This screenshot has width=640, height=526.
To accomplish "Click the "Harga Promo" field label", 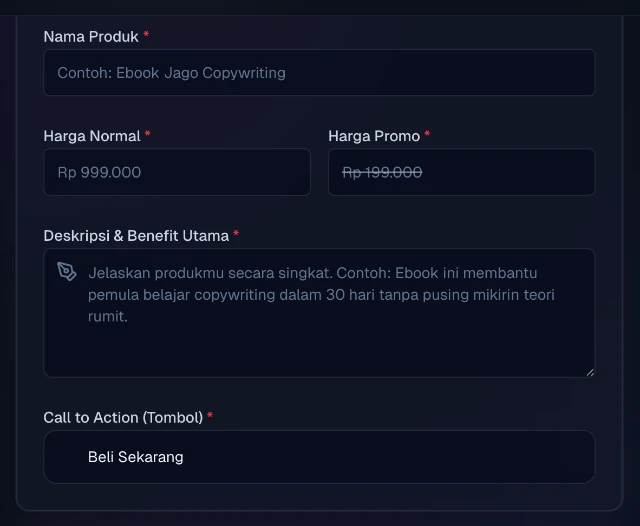I will pyautogui.click(x=374, y=136).
